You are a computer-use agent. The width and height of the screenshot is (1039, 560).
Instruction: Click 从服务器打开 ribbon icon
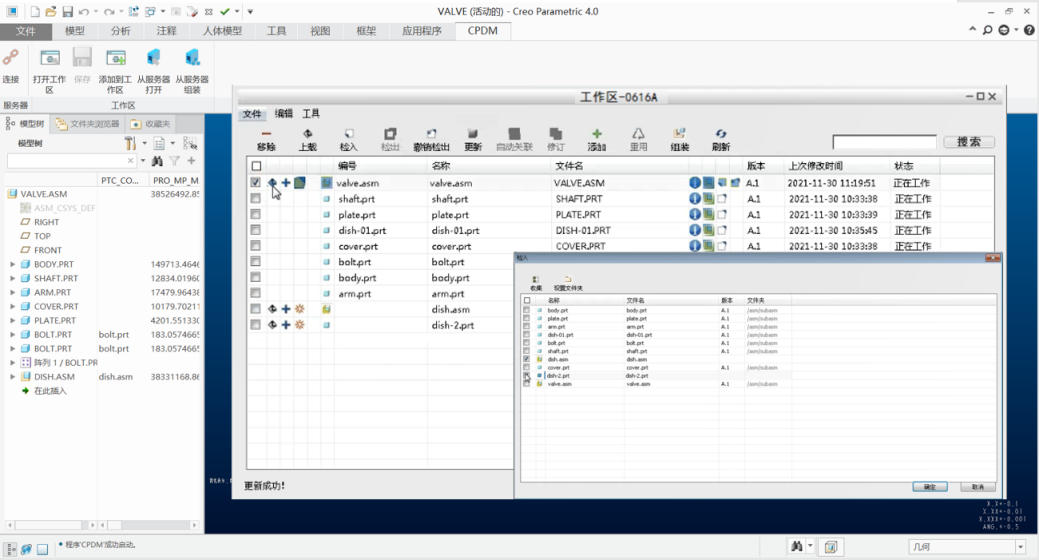[153, 58]
